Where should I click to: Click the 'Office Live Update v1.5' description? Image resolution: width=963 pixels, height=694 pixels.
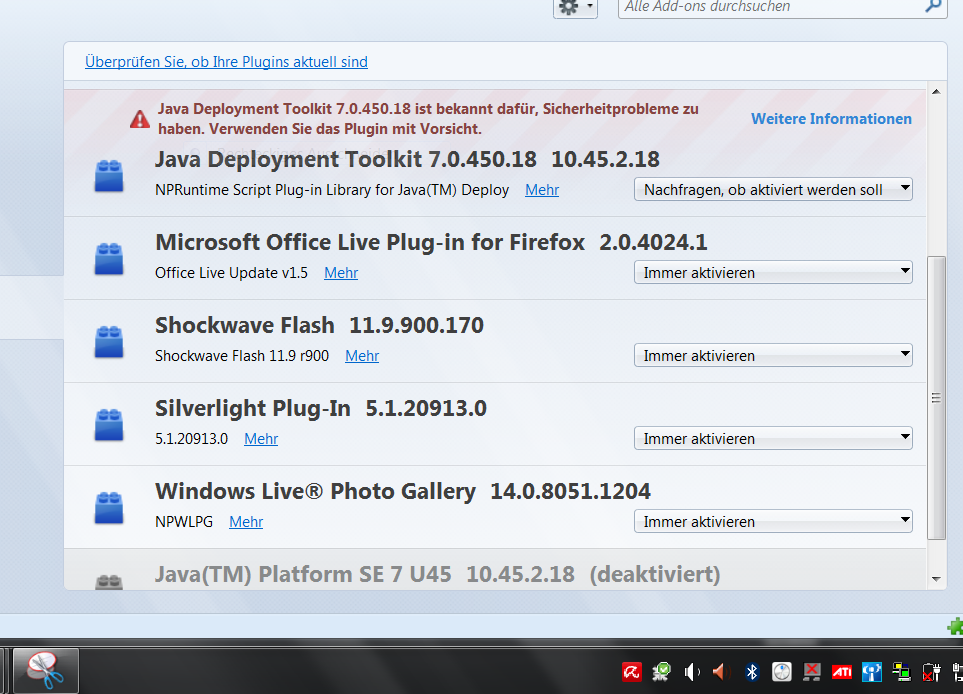(232, 273)
